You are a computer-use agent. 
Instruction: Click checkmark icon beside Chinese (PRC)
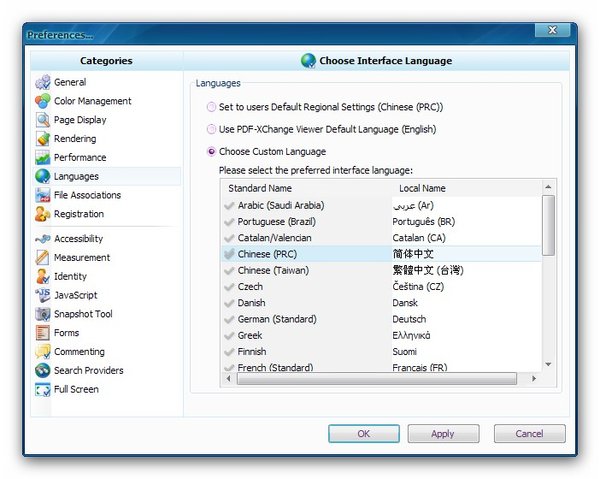229,254
